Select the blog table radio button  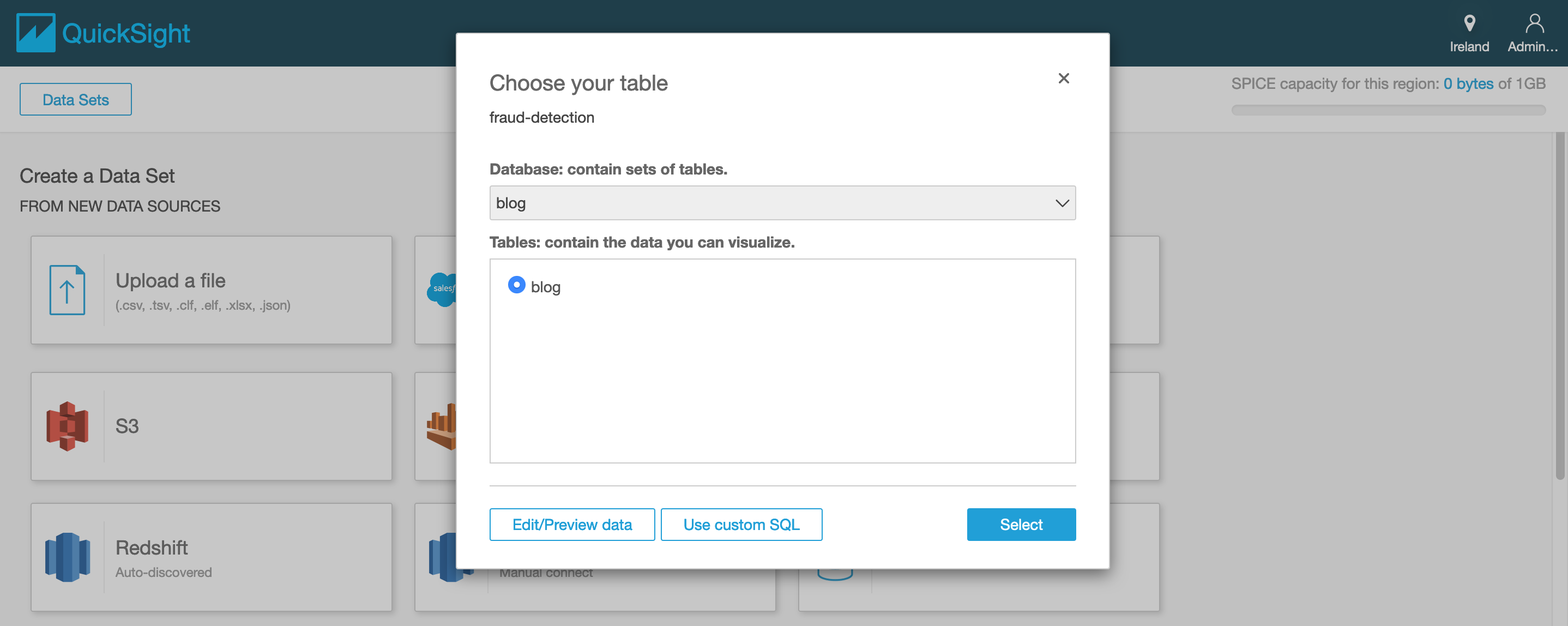click(x=516, y=285)
